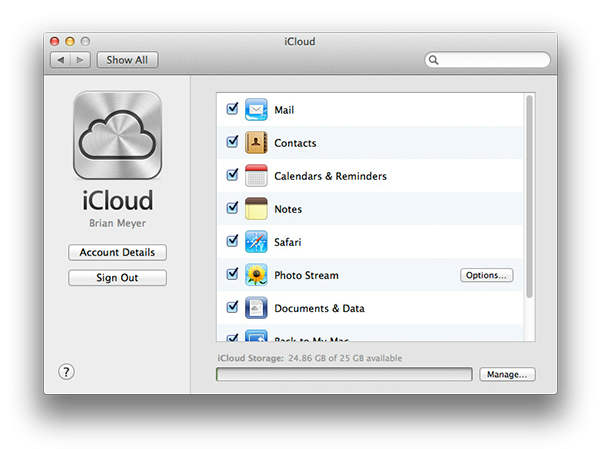This screenshot has height=450, width=600.
Task: Select the 'Documents & Data' label
Action: pyautogui.click(x=320, y=308)
